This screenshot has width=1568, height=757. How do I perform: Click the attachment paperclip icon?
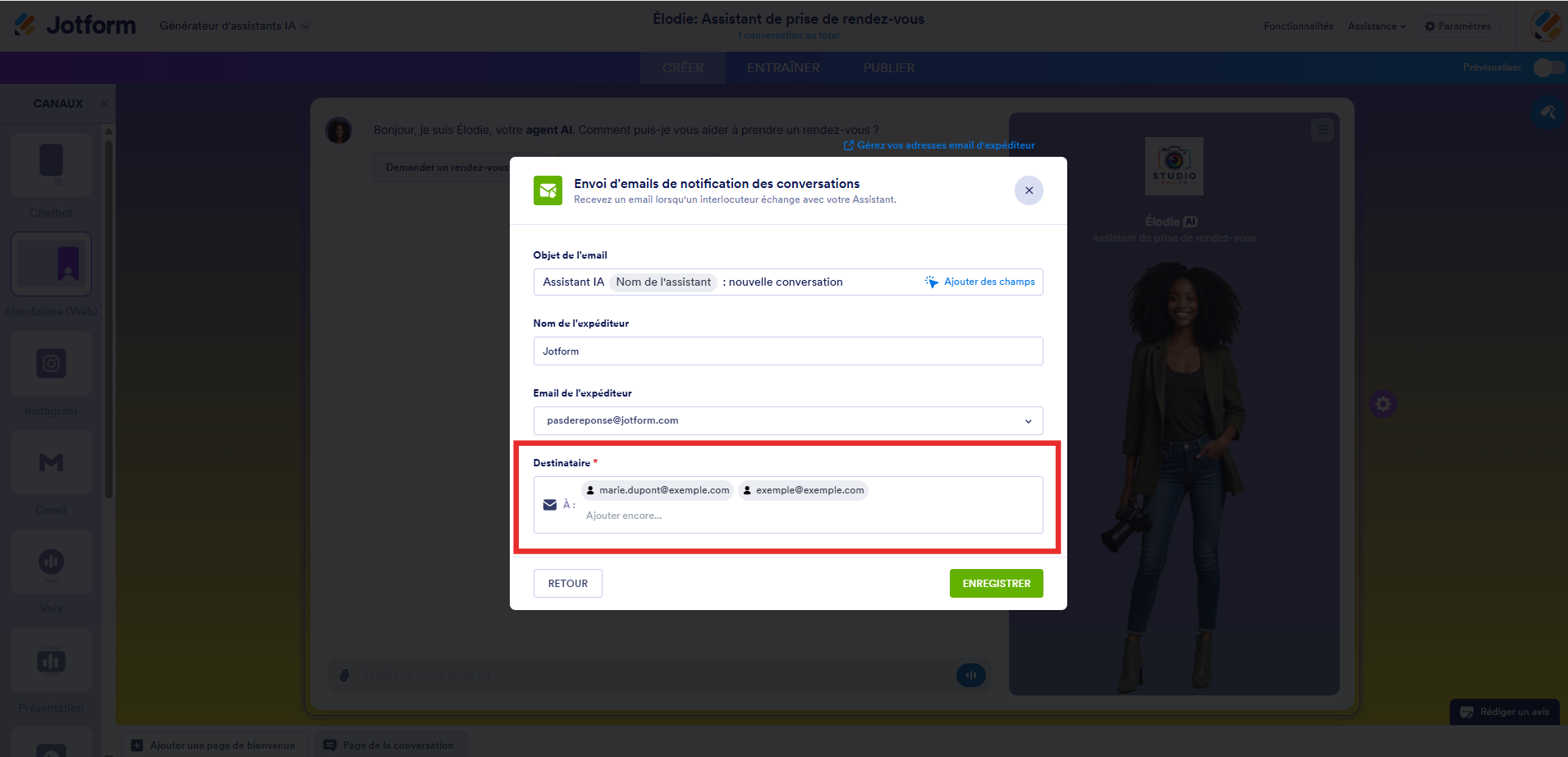(345, 675)
